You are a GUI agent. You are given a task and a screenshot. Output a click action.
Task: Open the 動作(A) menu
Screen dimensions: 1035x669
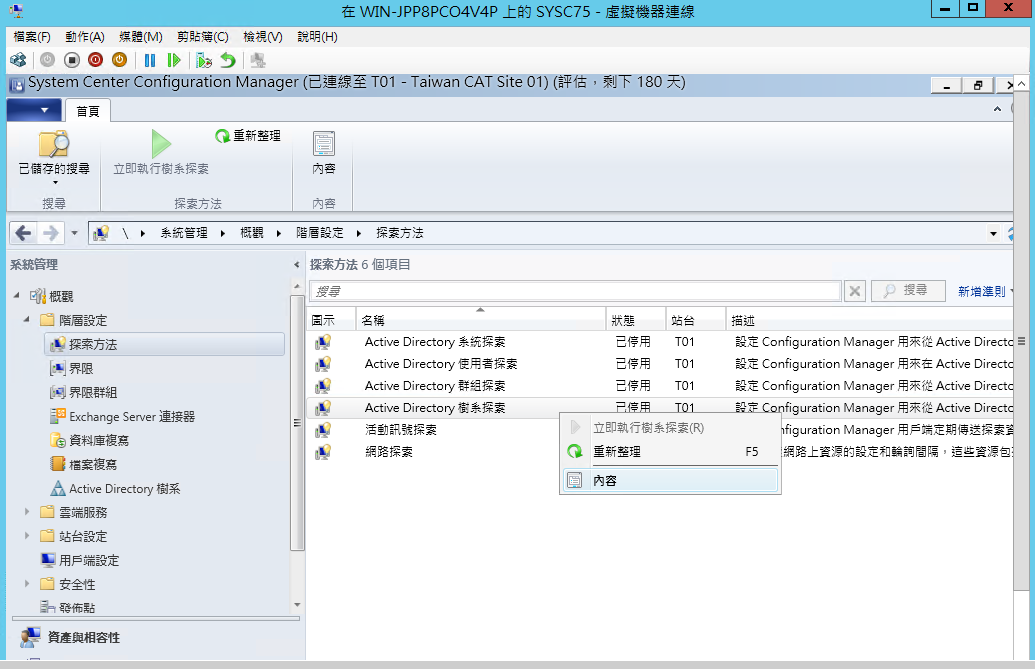click(84, 37)
